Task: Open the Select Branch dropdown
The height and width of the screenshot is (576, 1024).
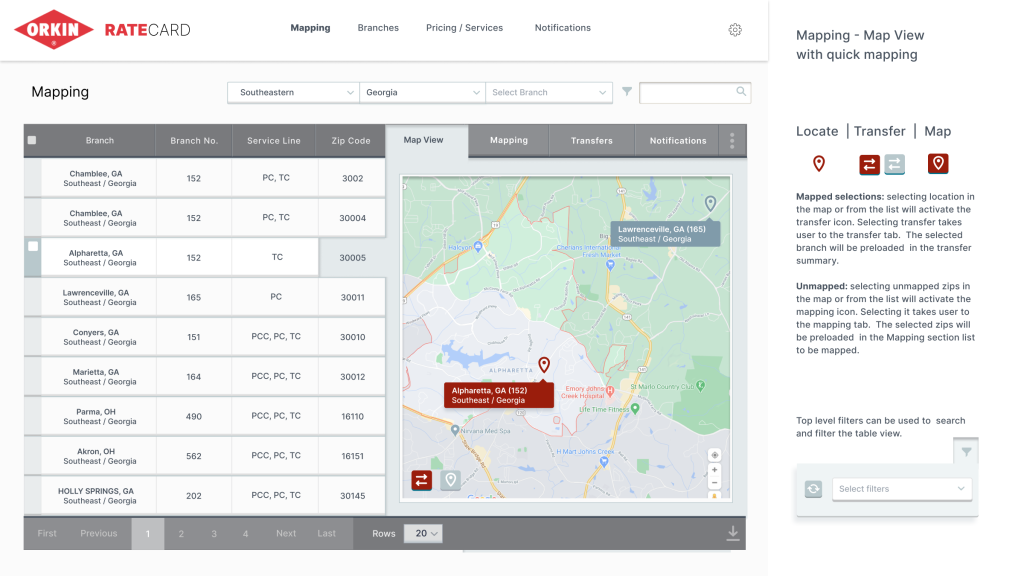Action: click(x=548, y=92)
